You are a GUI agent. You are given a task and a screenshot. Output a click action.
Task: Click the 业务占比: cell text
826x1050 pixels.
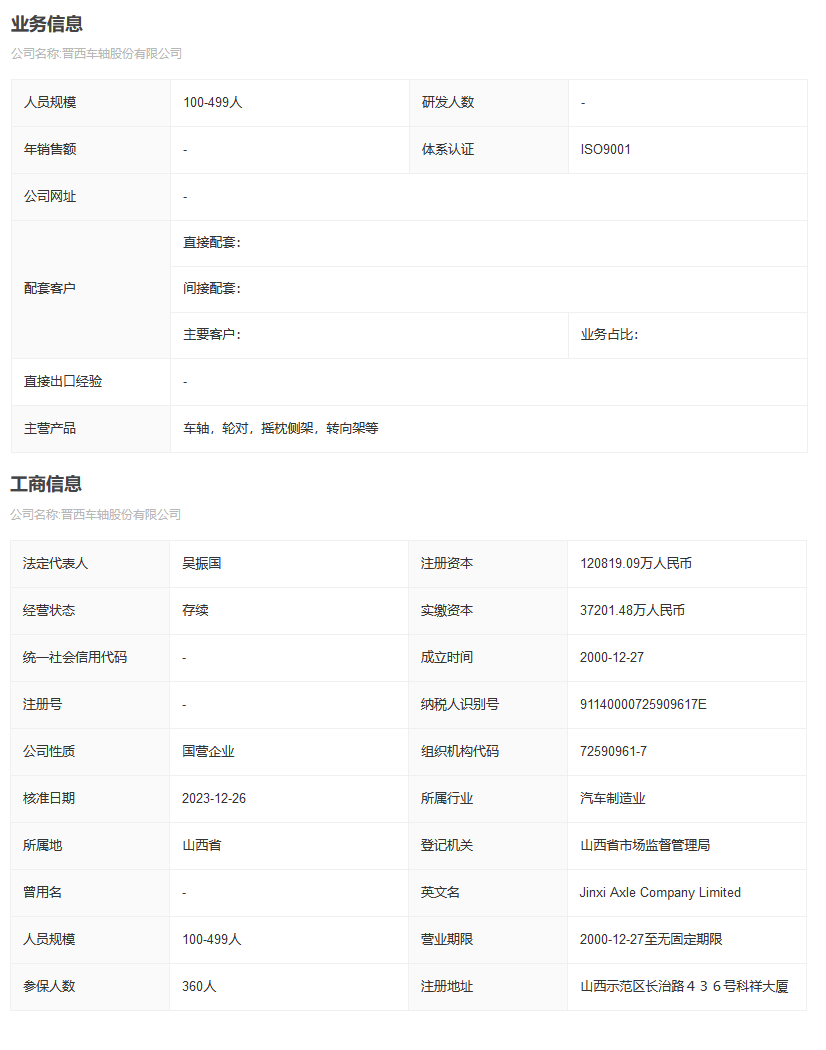coord(610,335)
